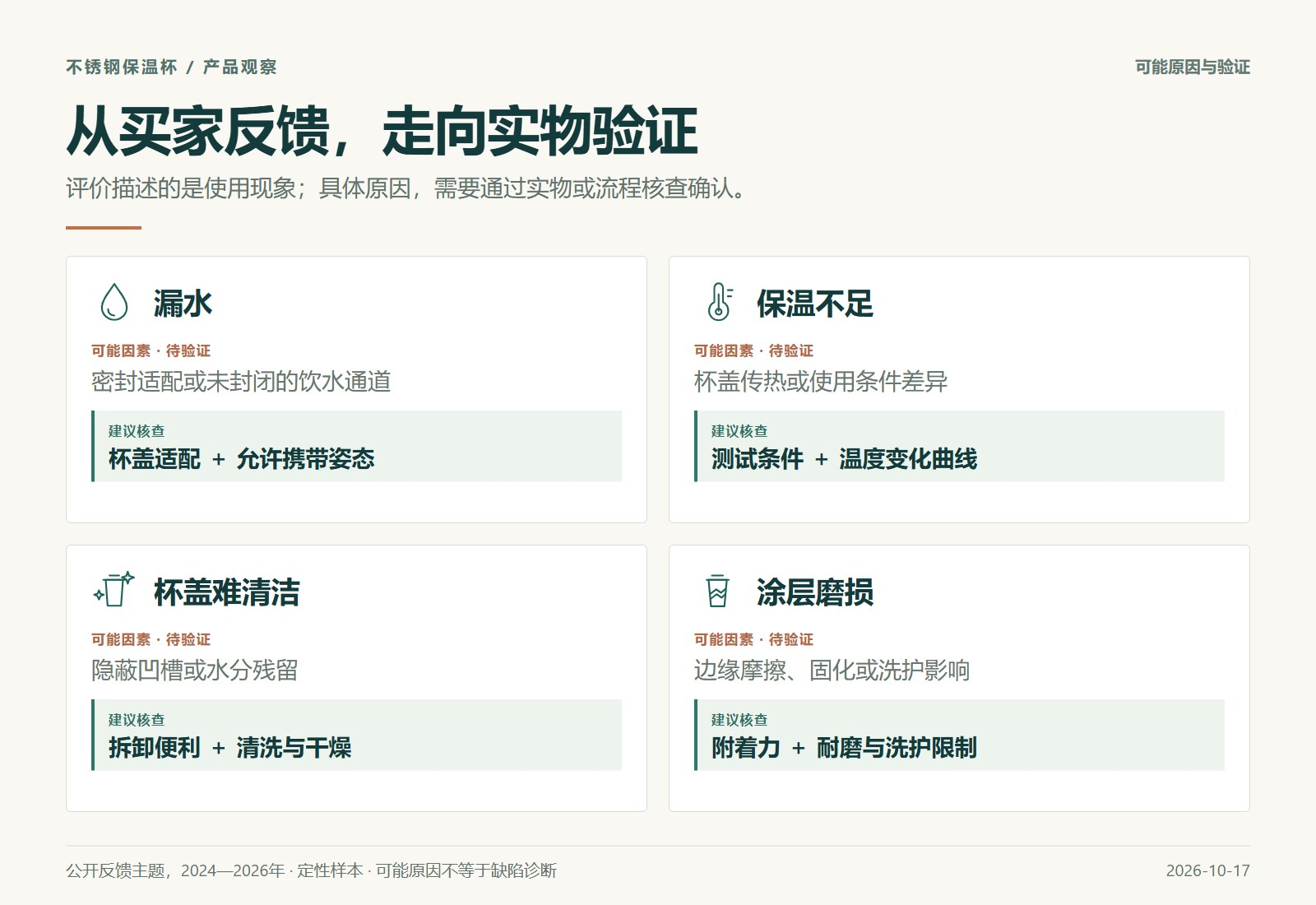Screen dimensions: 1316x905
Task: Click the main title 从买家反馈，走向实物验证
Action: [x=382, y=131]
